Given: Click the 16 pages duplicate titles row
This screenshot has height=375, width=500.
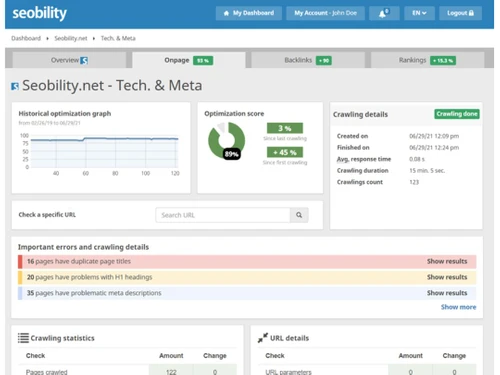Looking at the screenshot, I should (247, 262).
